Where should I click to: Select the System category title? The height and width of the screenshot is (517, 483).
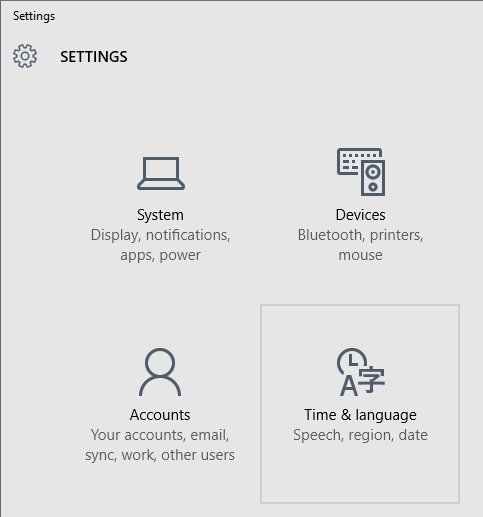pyautogui.click(x=160, y=215)
